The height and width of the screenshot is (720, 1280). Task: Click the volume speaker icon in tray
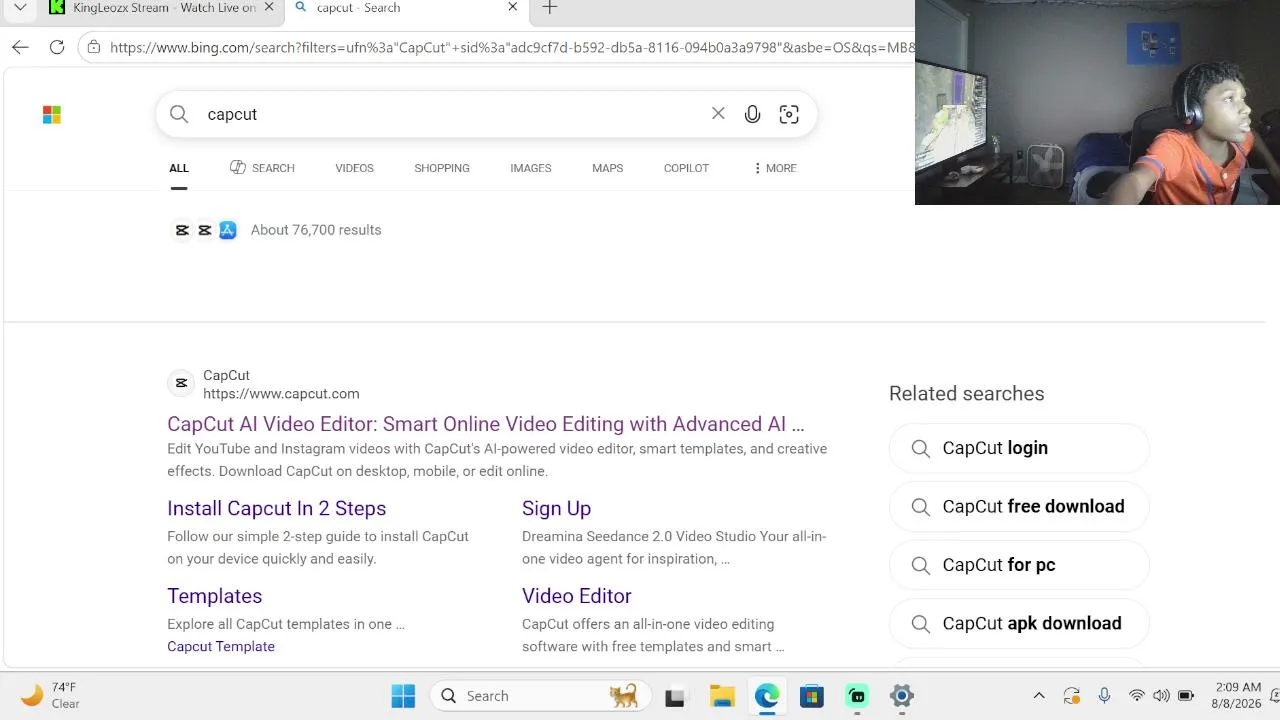click(1161, 696)
